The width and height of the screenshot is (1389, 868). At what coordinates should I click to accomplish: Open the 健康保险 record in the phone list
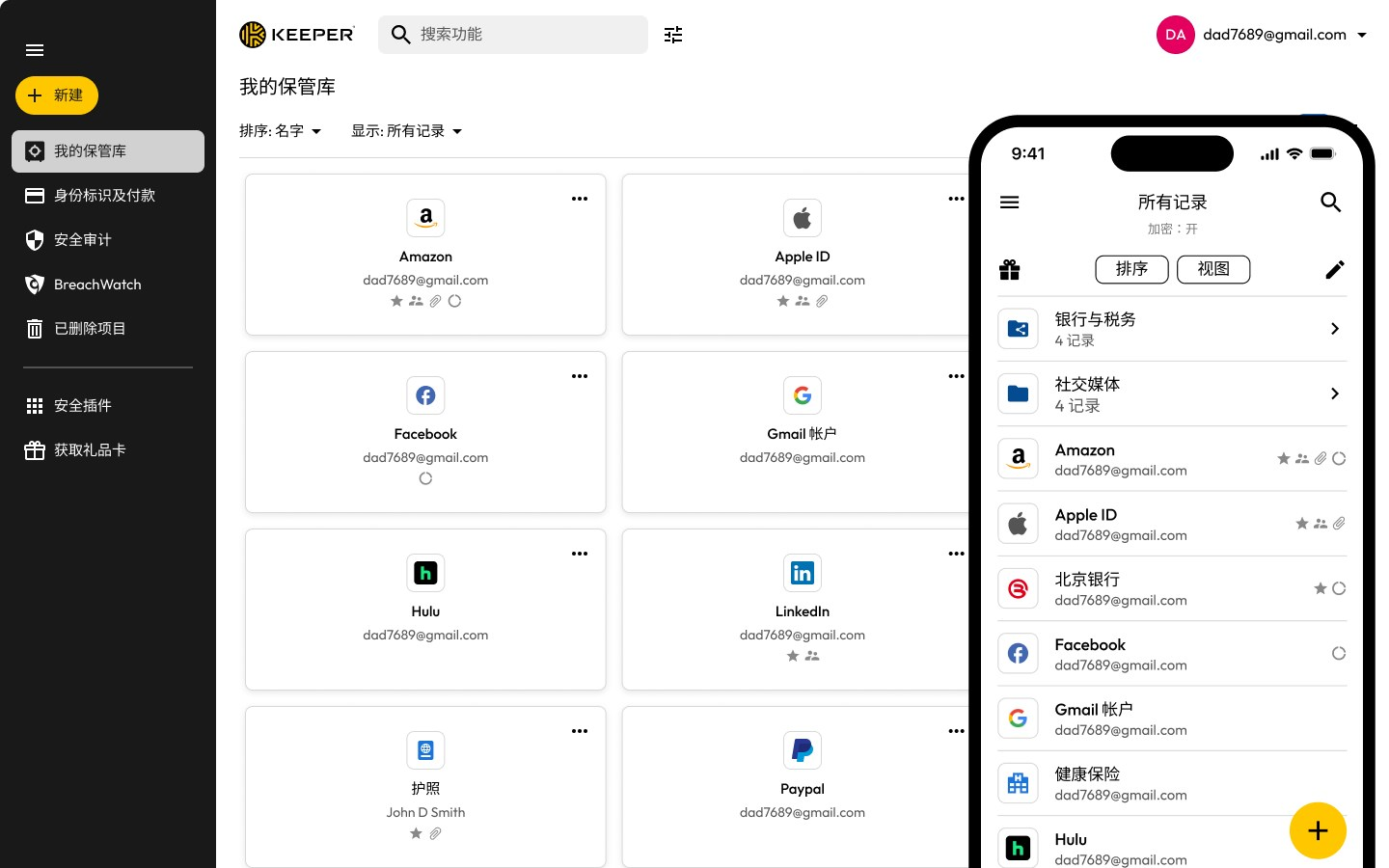1172,783
